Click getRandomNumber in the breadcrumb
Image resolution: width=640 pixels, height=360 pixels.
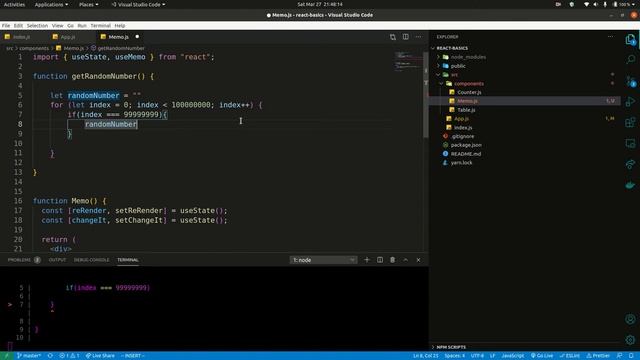click(121, 48)
